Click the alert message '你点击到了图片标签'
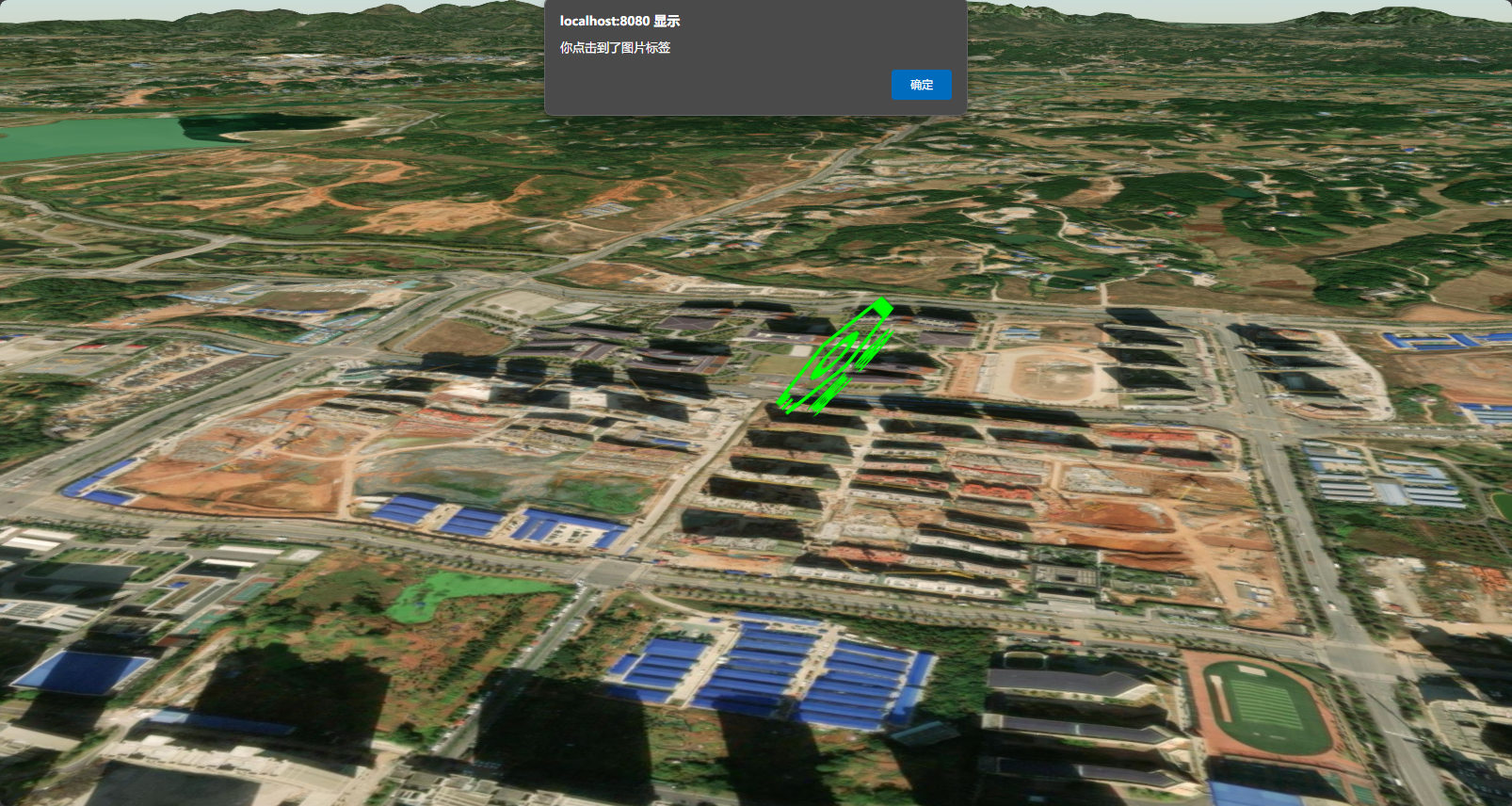The width and height of the screenshot is (1512, 806). pos(615,48)
